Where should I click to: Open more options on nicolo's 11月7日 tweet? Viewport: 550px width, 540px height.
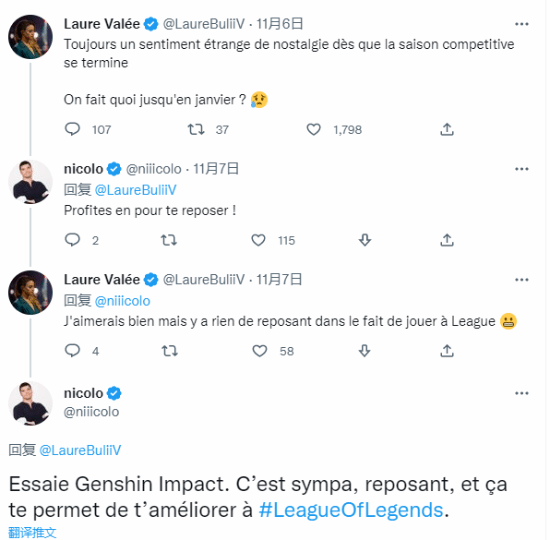tap(522, 169)
